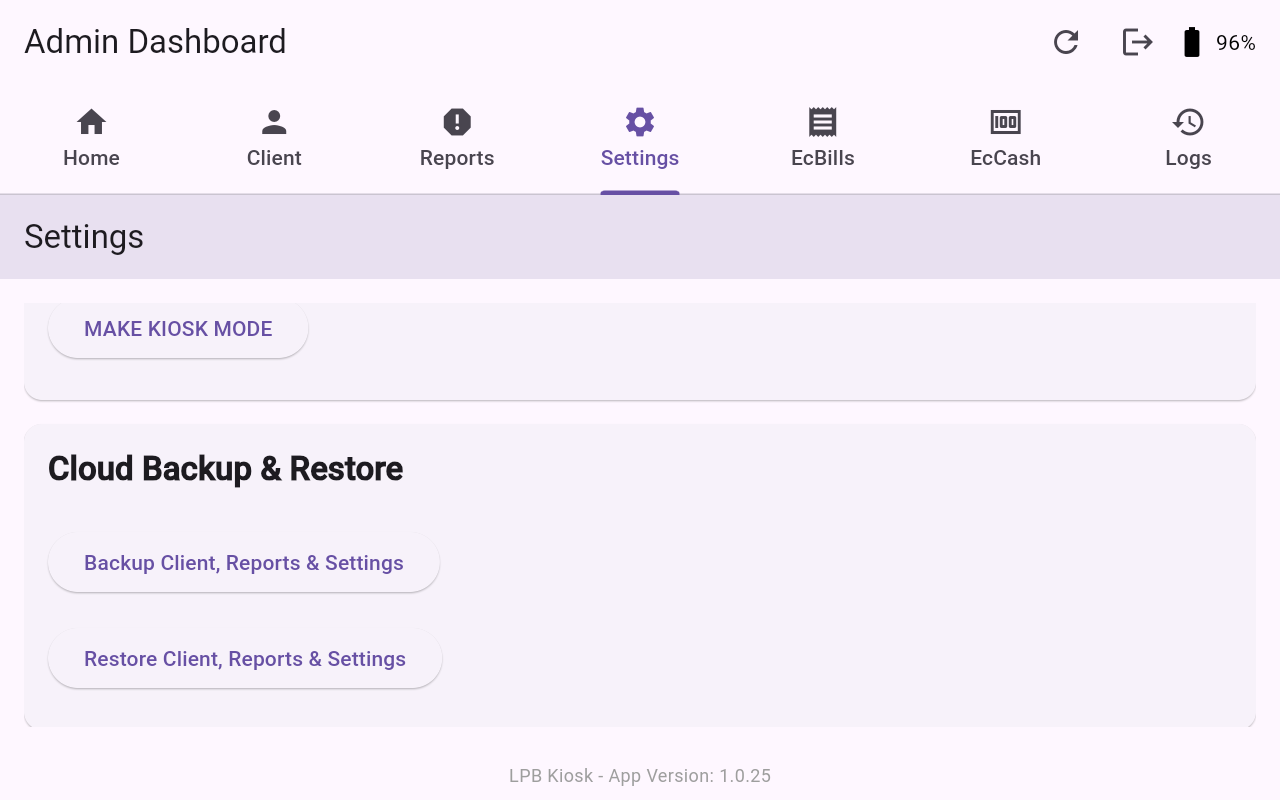Click the refresh icon in header
This screenshot has width=1280, height=800.
point(1066,42)
